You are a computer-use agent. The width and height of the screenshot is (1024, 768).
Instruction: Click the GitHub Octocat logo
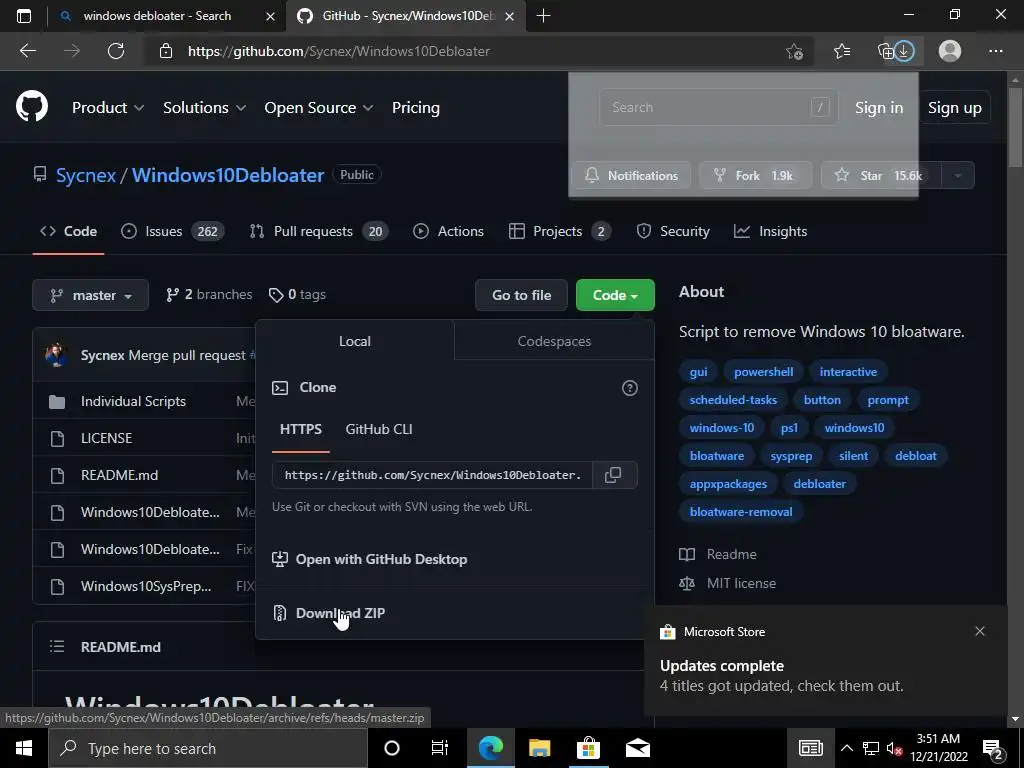pos(32,106)
